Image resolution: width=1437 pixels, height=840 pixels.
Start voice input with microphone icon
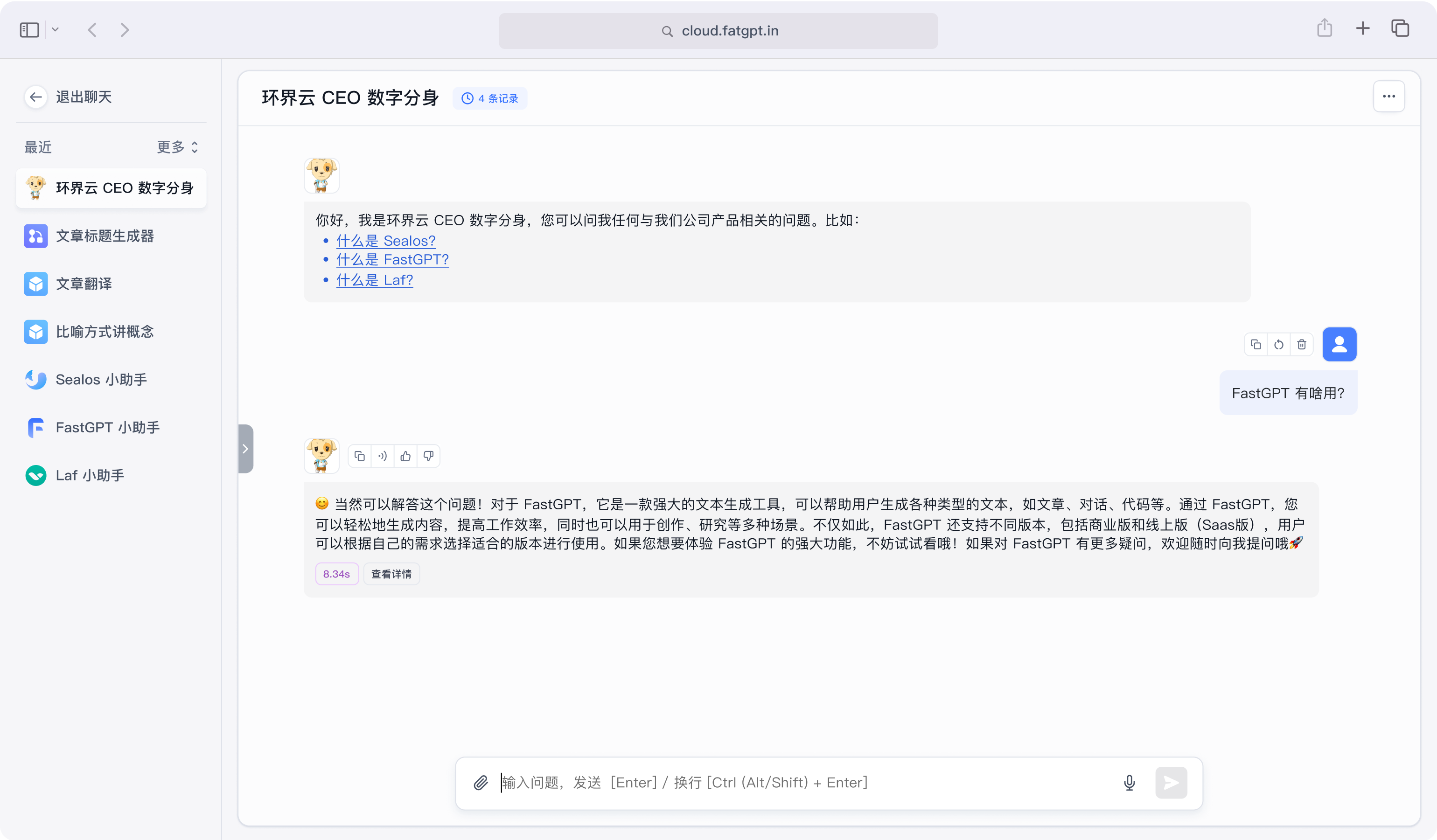pos(1130,783)
